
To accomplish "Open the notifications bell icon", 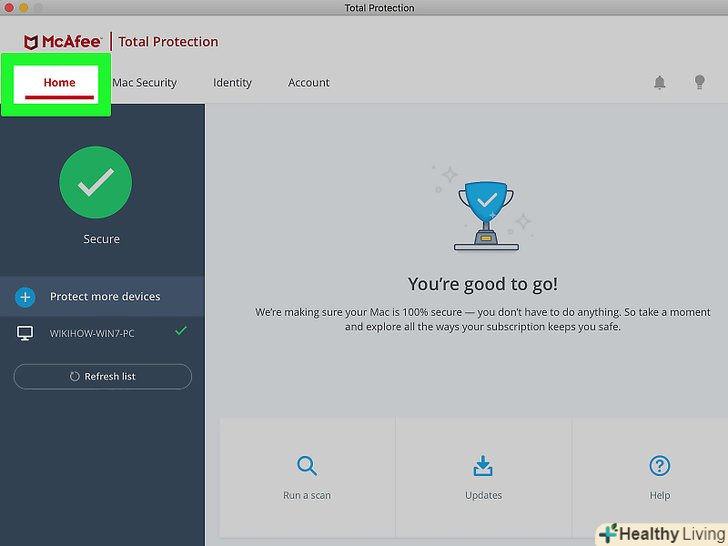I will pos(659,83).
